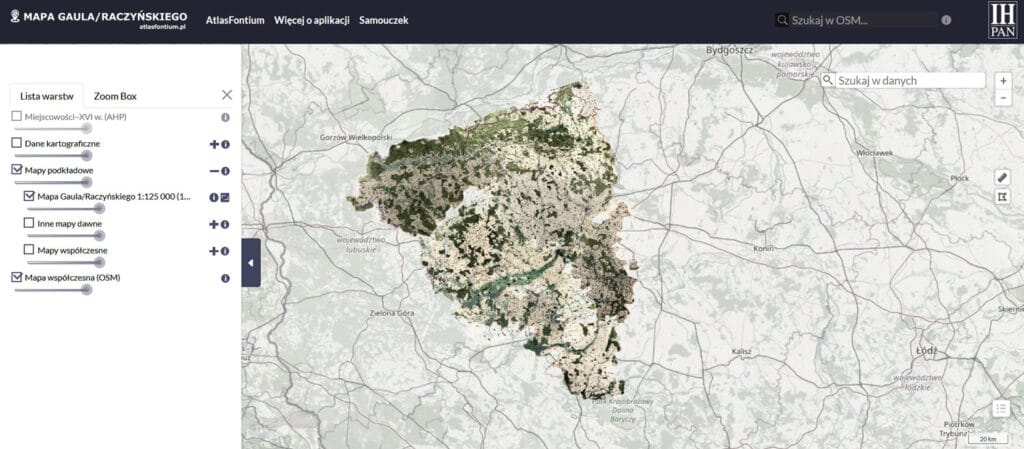Uncheck the Mapa współczesna (OSM) layer
This screenshot has height=449, width=1024.
(x=16, y=277)
